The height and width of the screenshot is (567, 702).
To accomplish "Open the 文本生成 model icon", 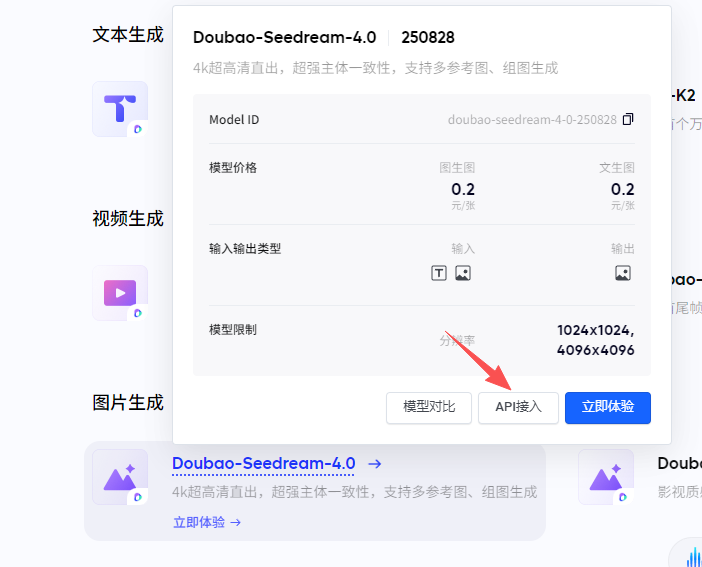I will 120,109.
